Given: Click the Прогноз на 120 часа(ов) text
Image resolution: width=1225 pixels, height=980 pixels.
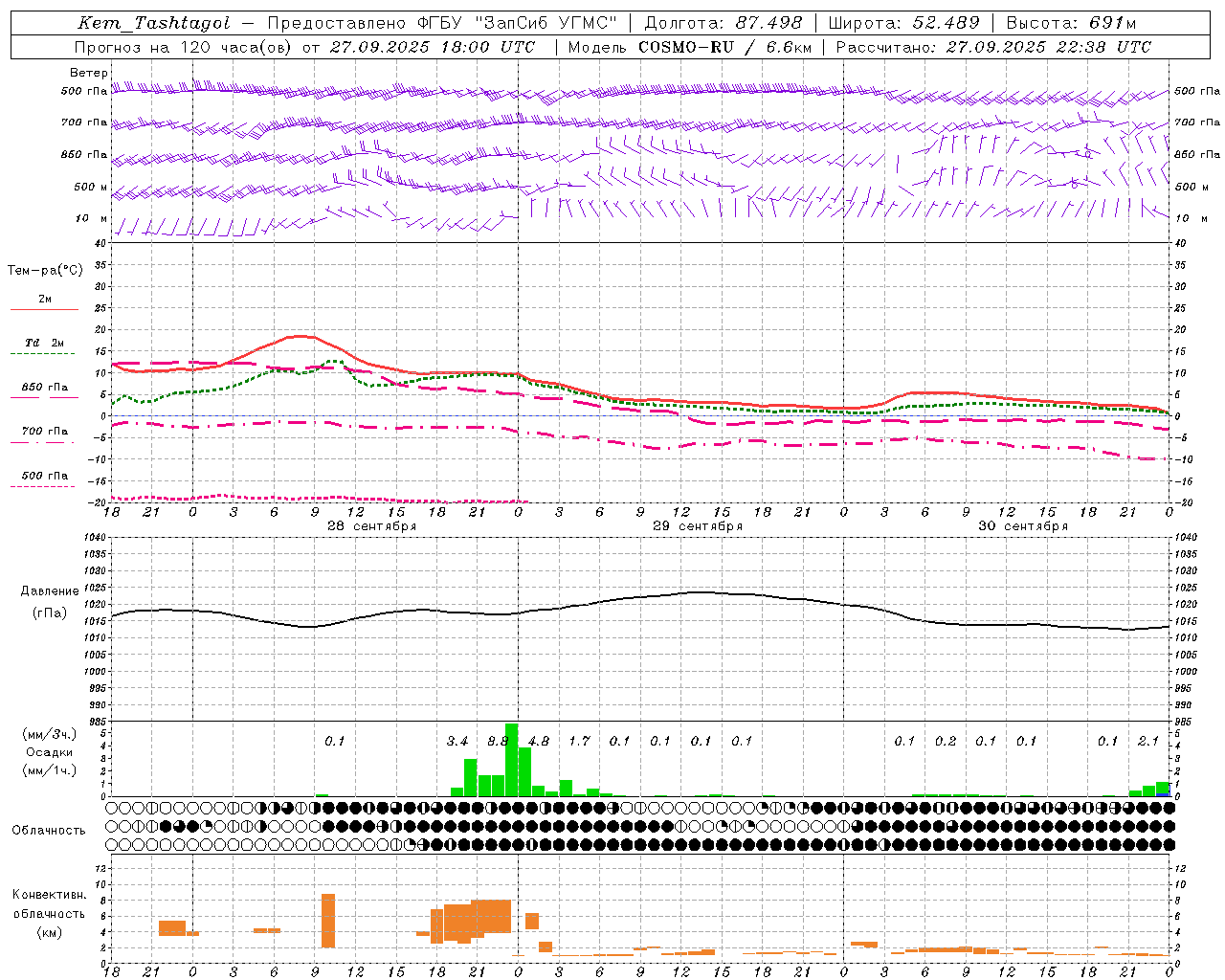Looking at the screenshot, I should [184, 47].
